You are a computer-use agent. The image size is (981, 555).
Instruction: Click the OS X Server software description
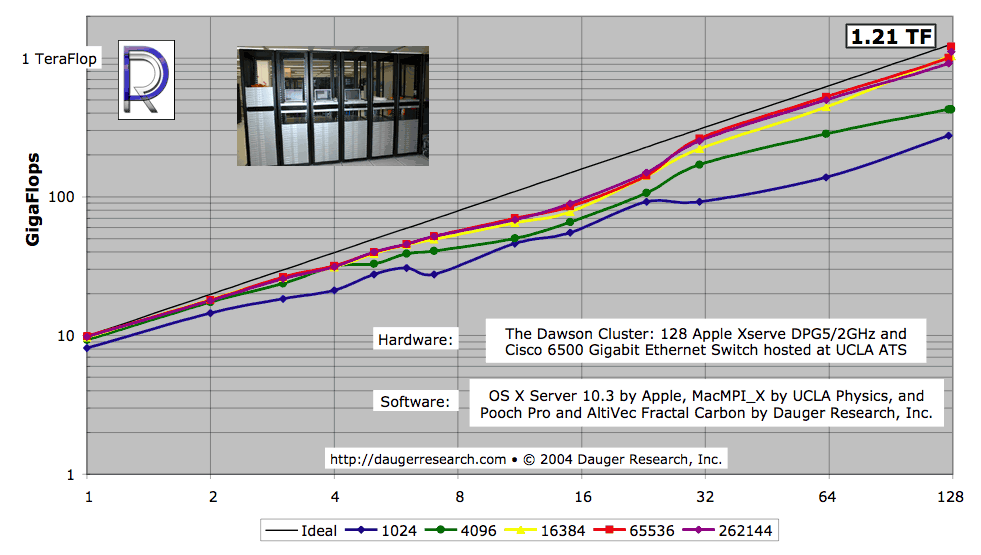(706, 404)
